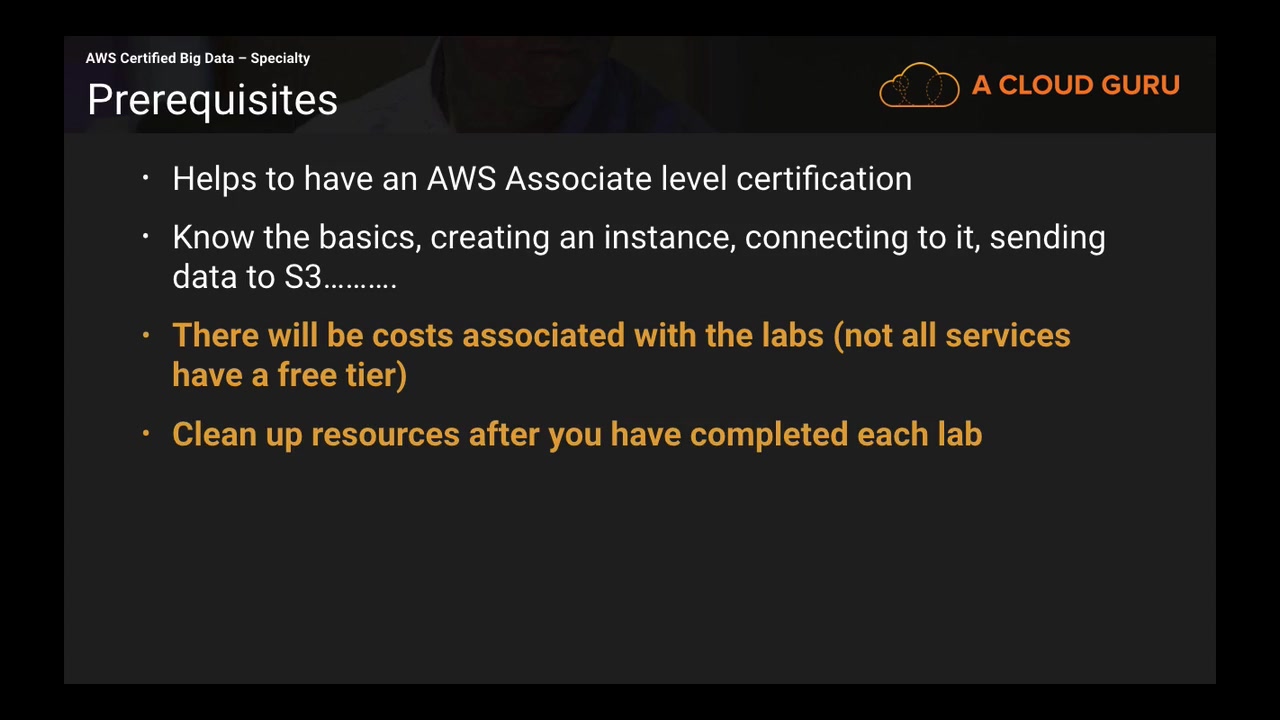This screenshot has width=1280, height=720.
Task: Click the words "connecting to it"
Action: (861, 238)
